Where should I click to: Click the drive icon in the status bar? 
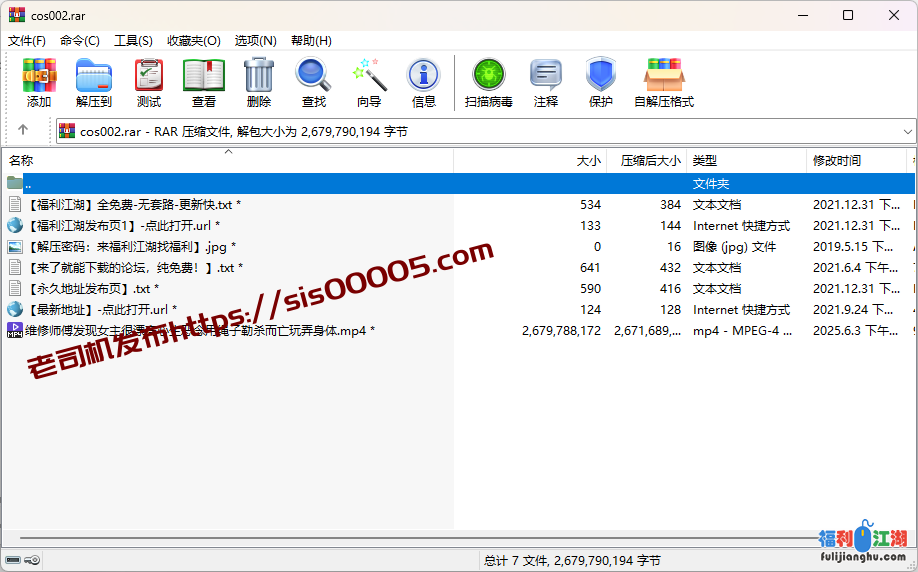pos(13,560)
